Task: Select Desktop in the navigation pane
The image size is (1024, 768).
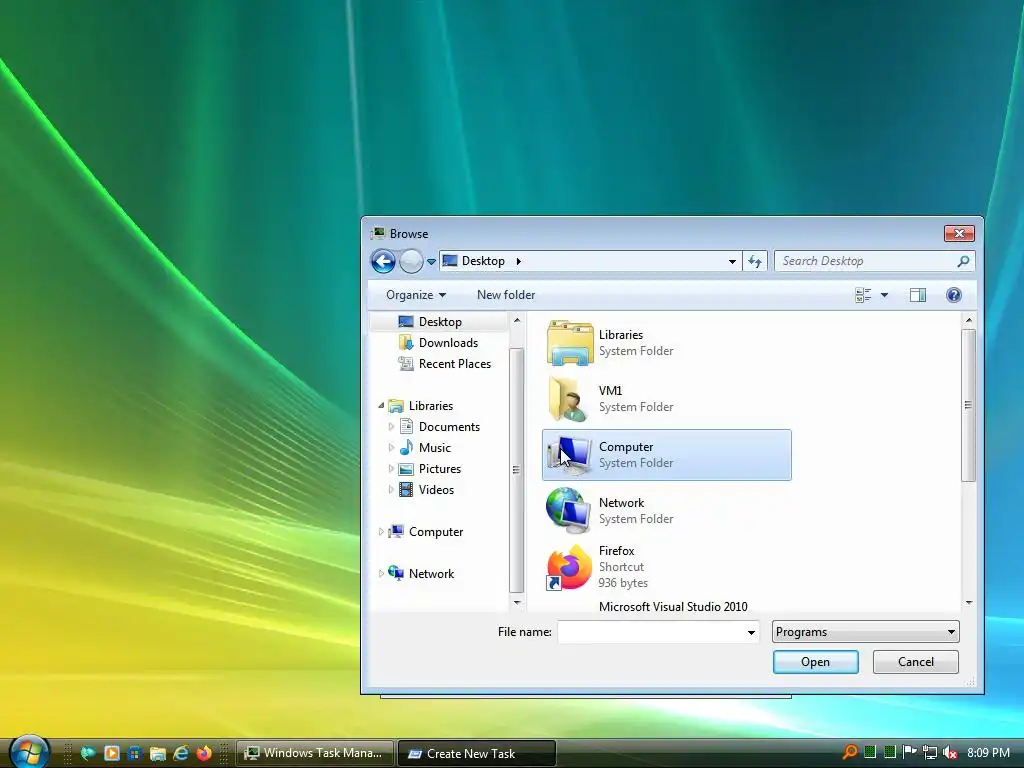Action: pyautogui.click(x=440, y=322)
